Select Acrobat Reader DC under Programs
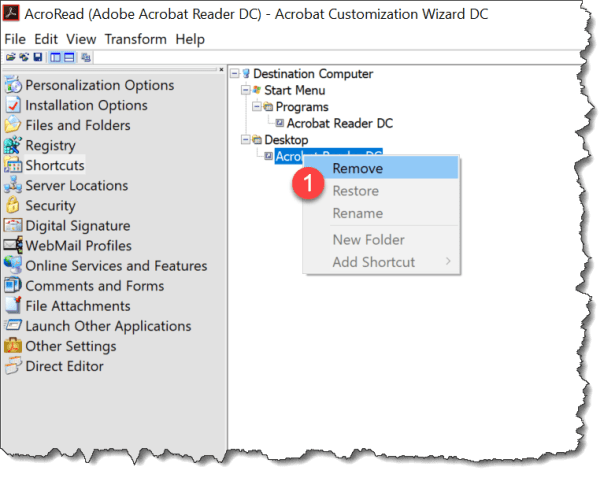Viewport: 615px width, 489px height. 340,123
